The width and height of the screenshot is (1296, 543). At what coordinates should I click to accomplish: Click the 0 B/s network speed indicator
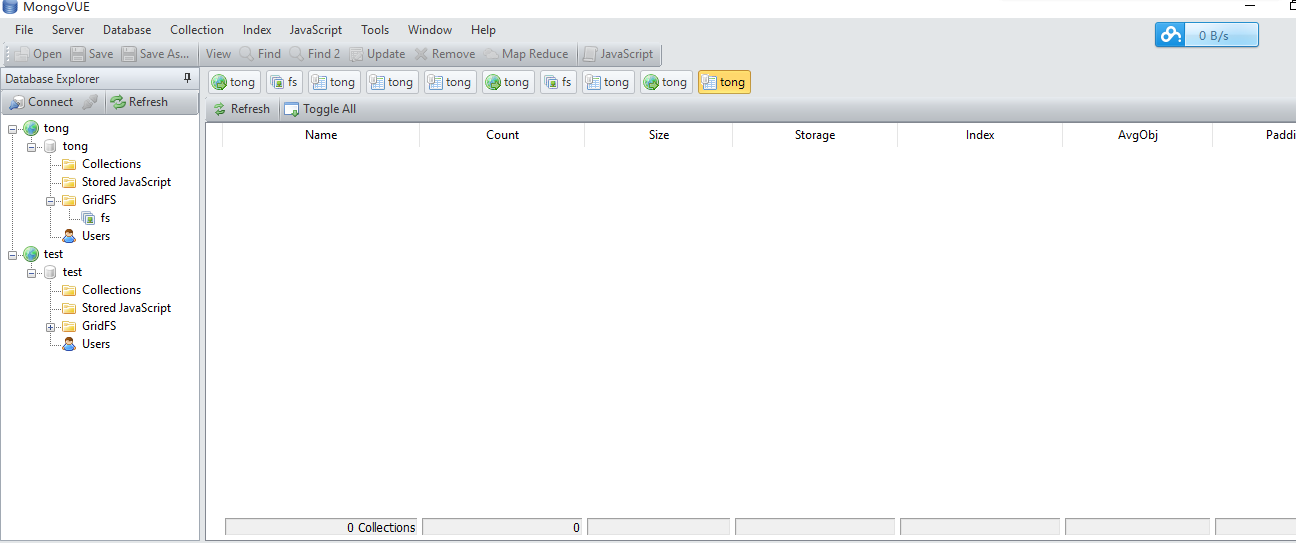(x=1207, y=35)
